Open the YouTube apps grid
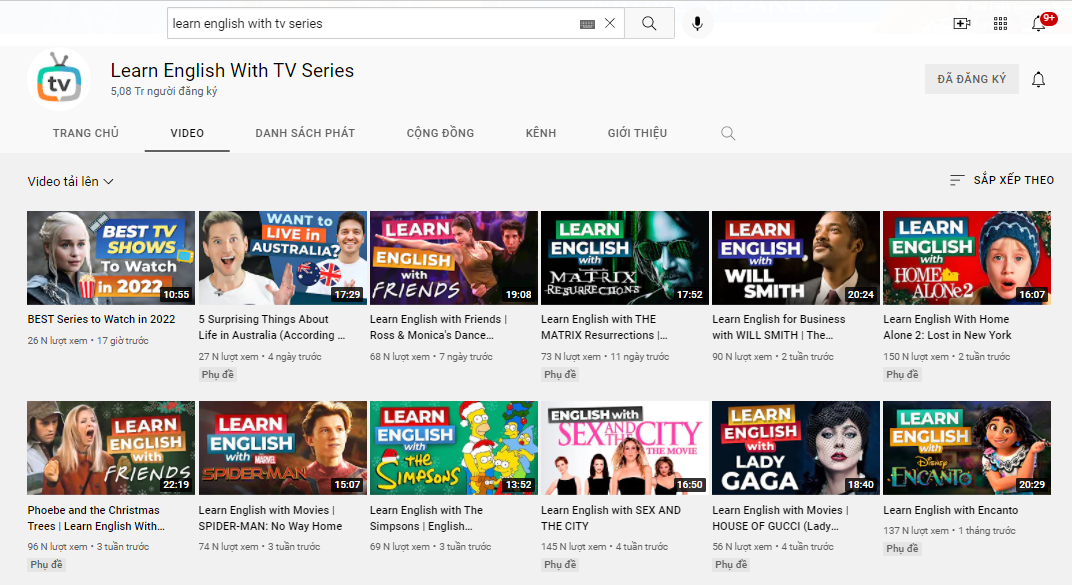This screenshot has height=585, width=1072. coord(1000,23)
